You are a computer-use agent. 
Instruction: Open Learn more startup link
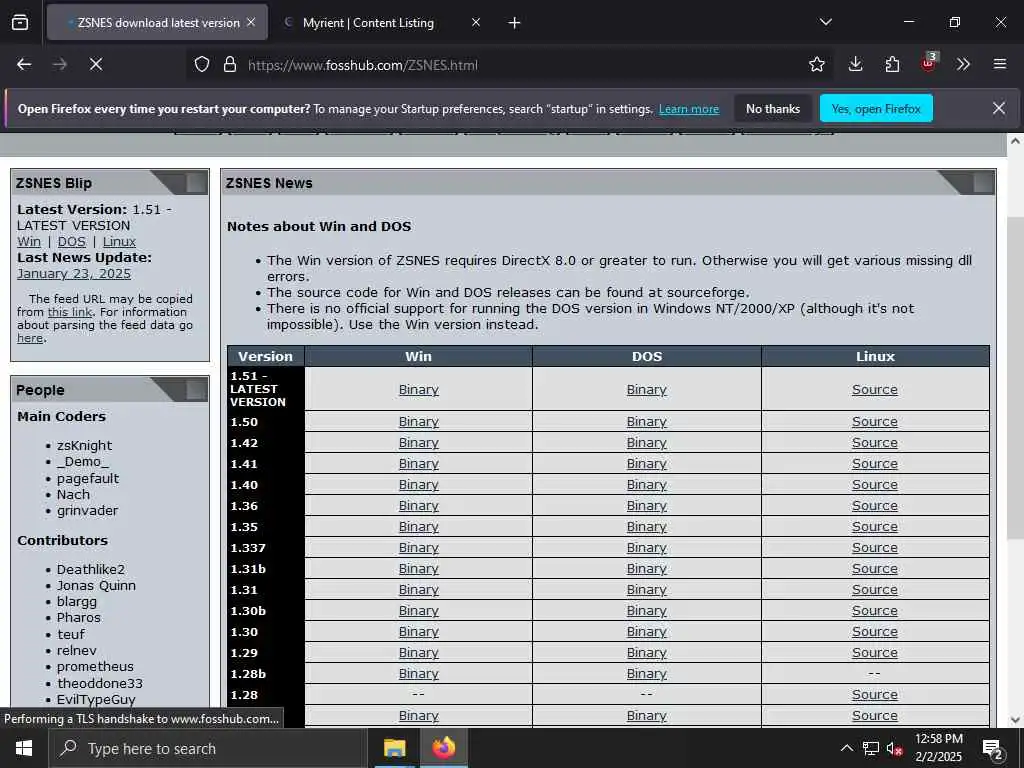click(x=689, y=109)
